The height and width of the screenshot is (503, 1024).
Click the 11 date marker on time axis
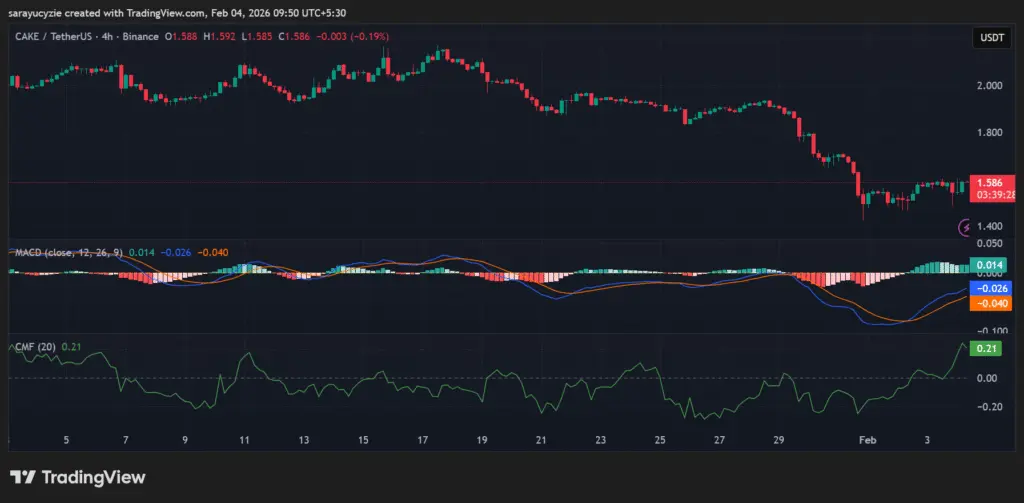(x=244, y=439)
